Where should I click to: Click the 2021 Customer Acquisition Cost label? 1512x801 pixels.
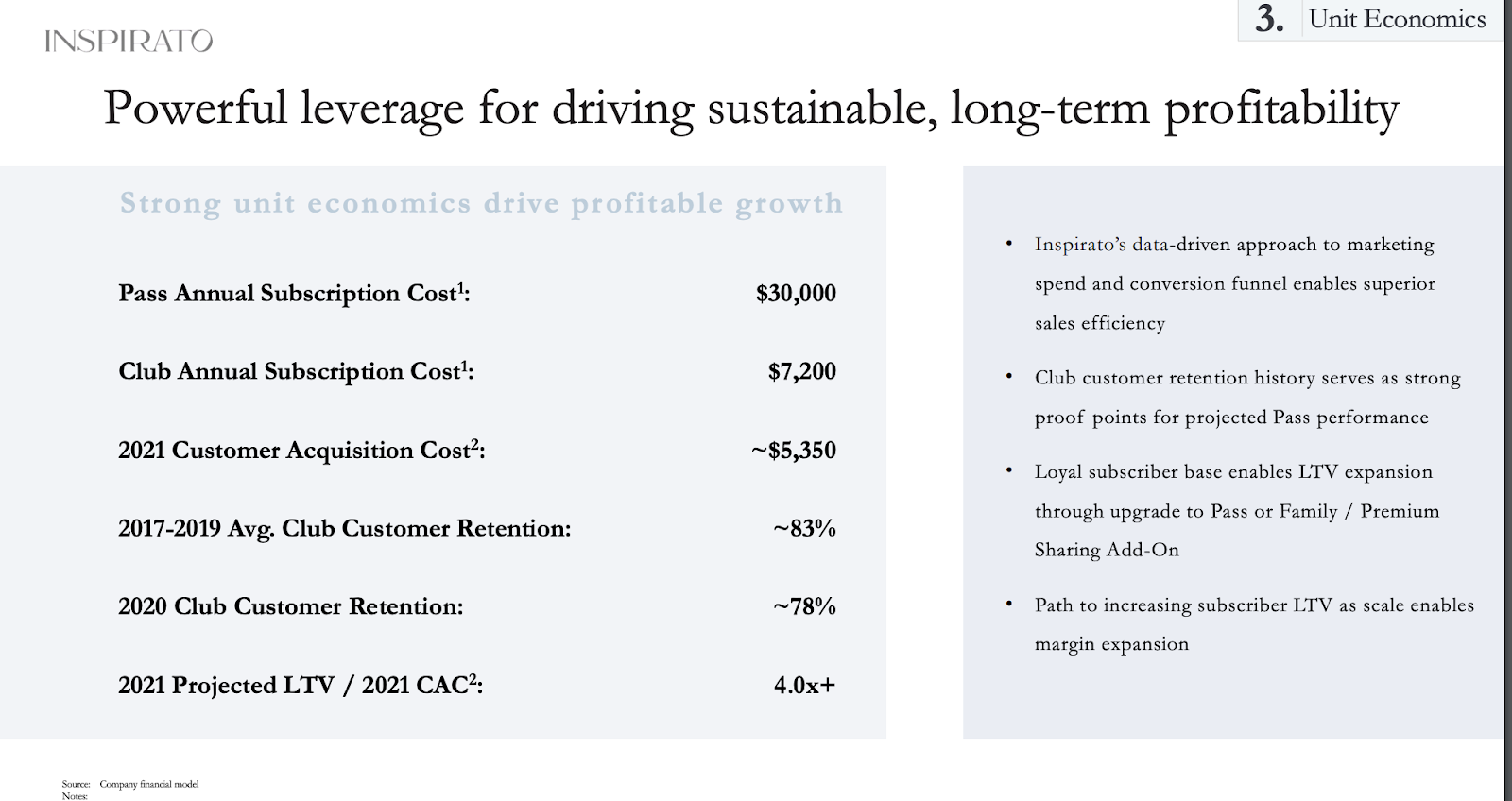(x=301, y=450)
